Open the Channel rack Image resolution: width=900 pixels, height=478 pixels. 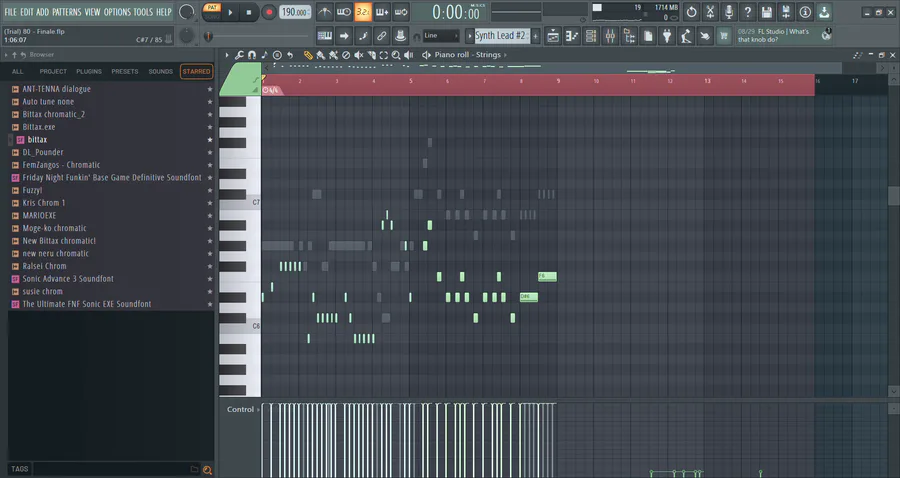click(x=591, y=36)
